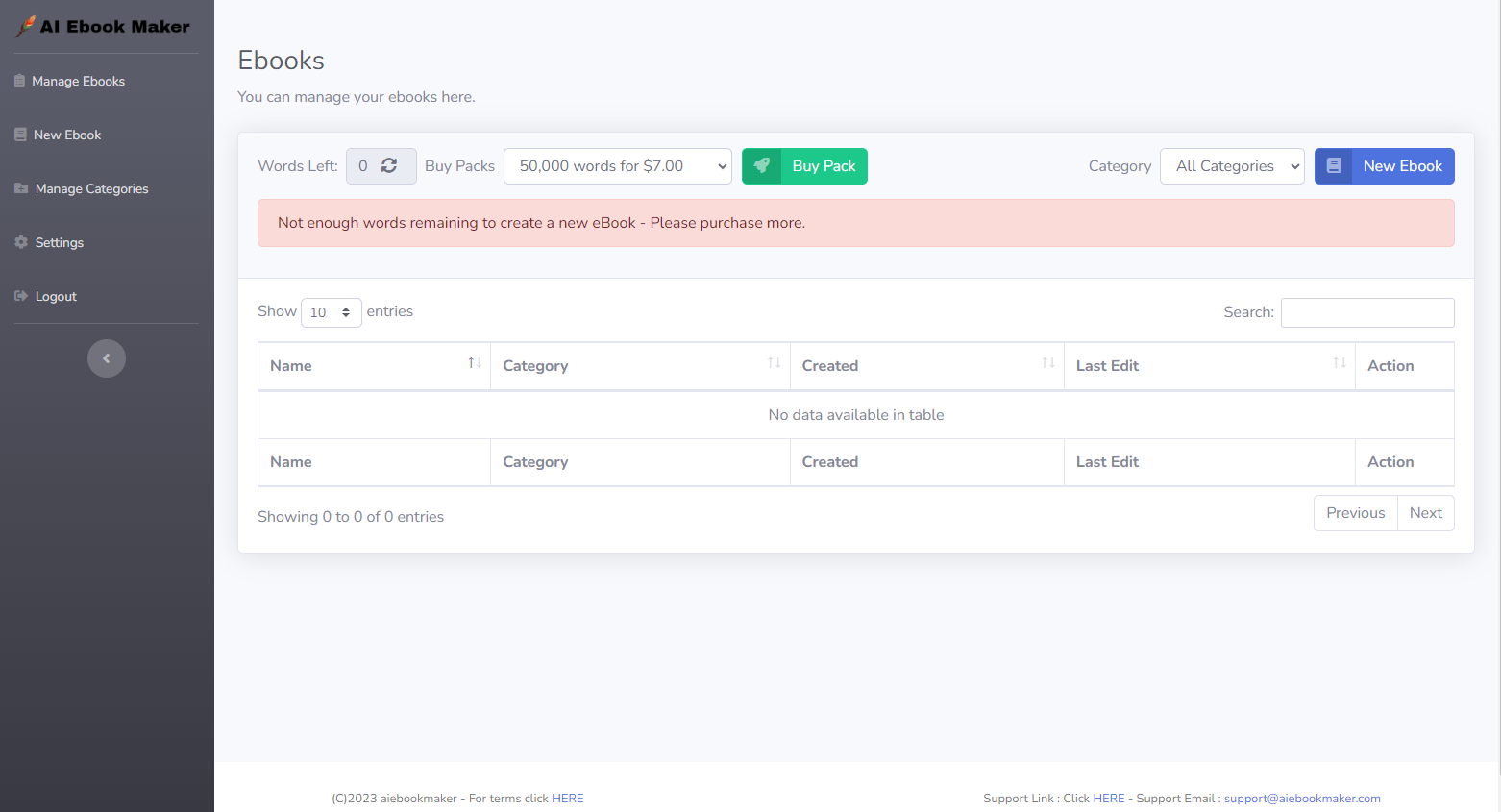The height and width of the screenshot is (812, 1501).
Task: Open Manage Ebooks in sidebar
Action: click(x=78, y=82)
